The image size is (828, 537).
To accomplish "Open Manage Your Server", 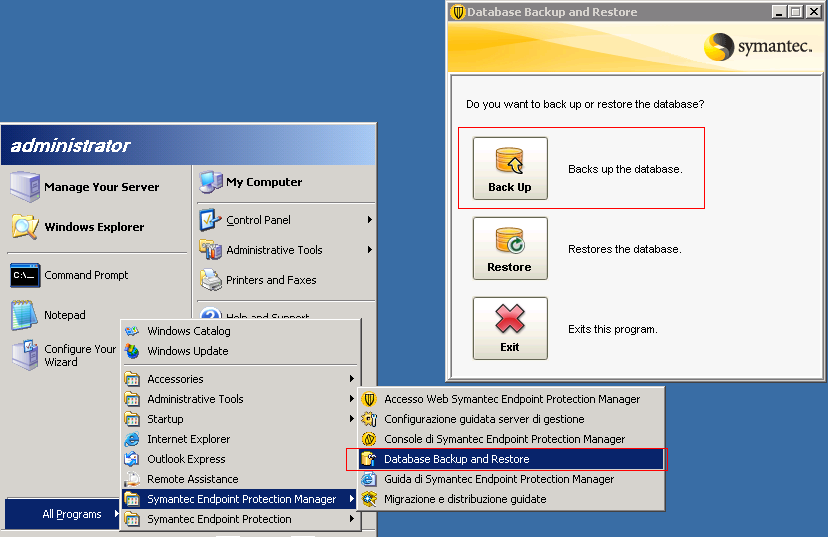I will [x=98, y=186].
